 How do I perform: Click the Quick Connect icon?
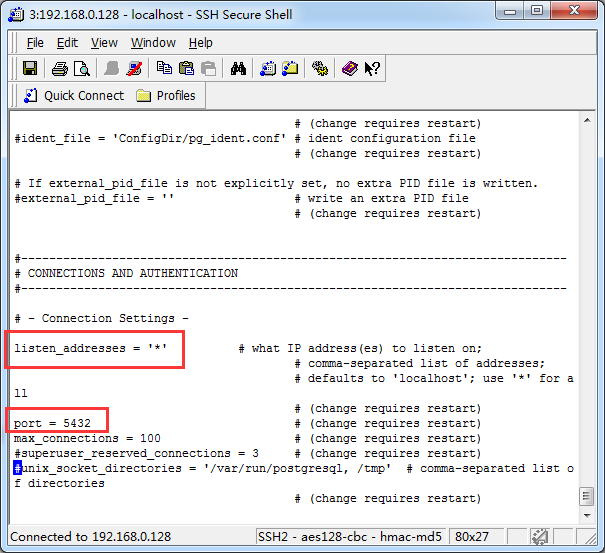[x=30, y=96]
